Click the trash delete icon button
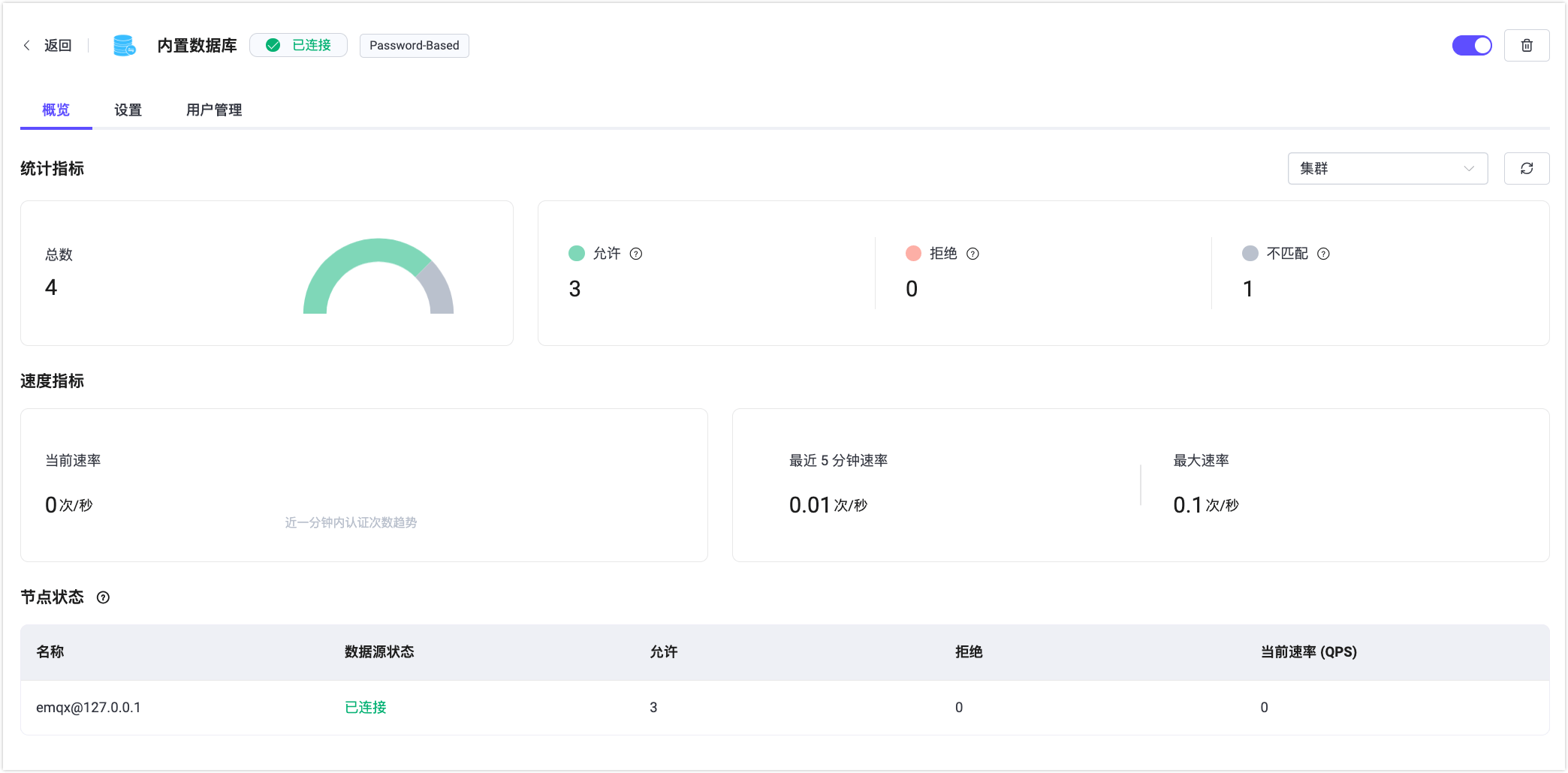Image resolution: width=1568 pixels, height=773 pixels. tap(1526, 46)
